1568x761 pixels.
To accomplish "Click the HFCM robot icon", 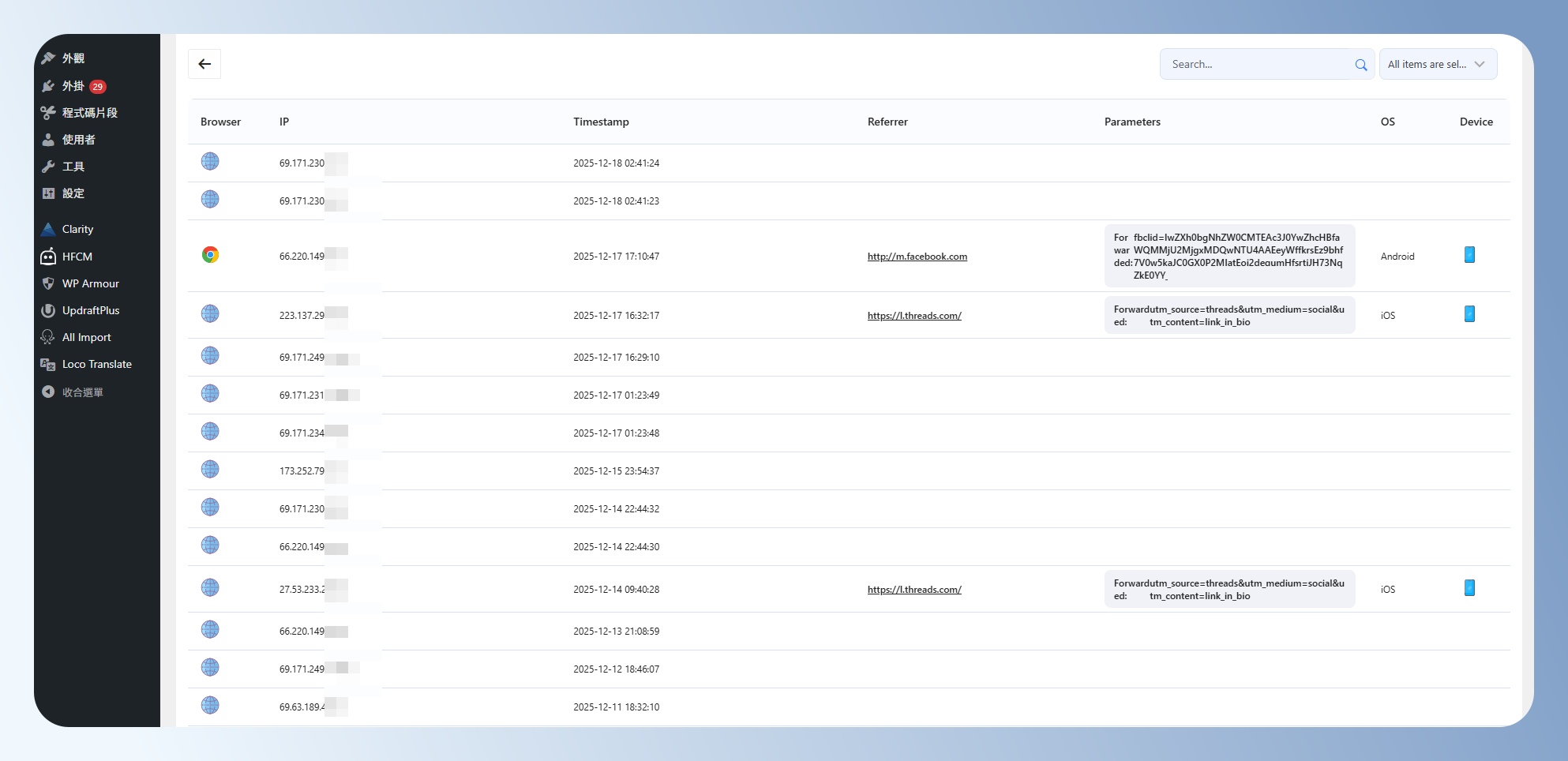I will [x=48, y=257].
